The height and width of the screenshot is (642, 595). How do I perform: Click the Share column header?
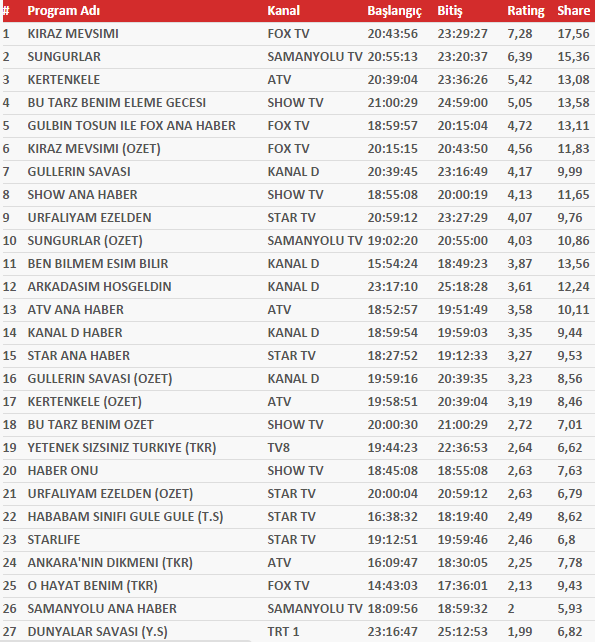point(573,11)
